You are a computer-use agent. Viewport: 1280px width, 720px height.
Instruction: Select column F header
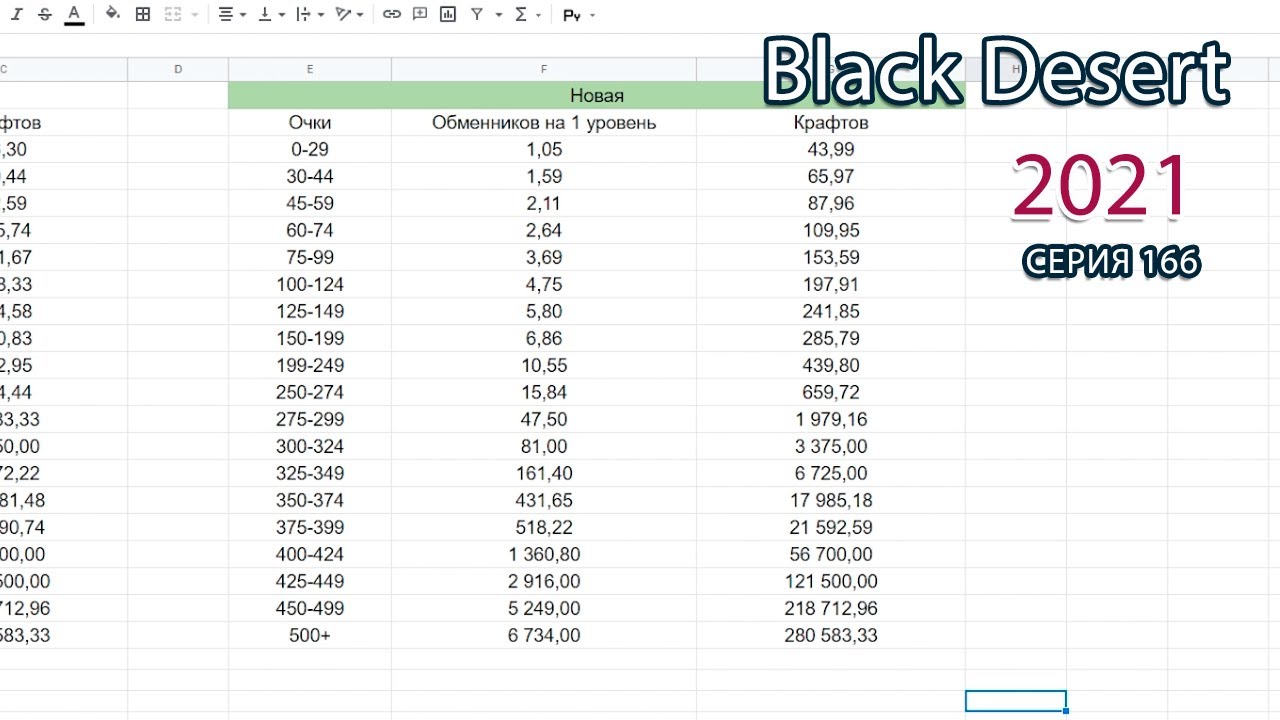coord(544,69)
